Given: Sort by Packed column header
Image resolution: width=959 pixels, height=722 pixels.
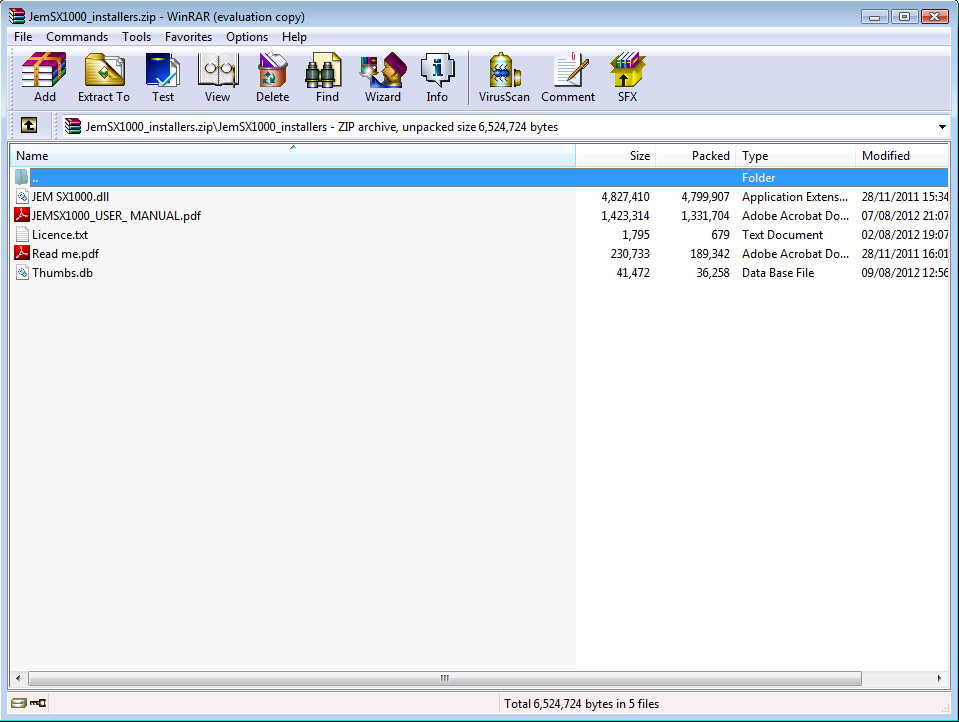Looking at the screenshot, I should click(695, 155).
